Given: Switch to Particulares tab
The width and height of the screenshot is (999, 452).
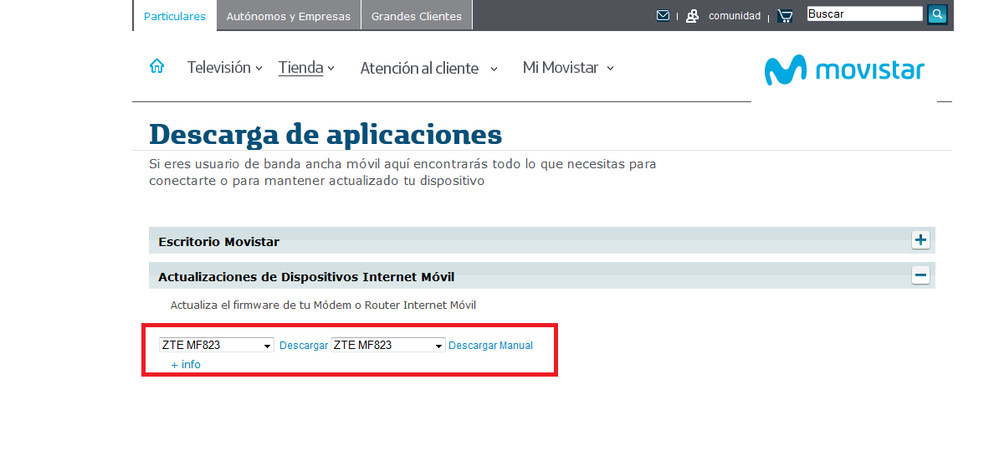Looking at the screenshot, I should point(175,16).
